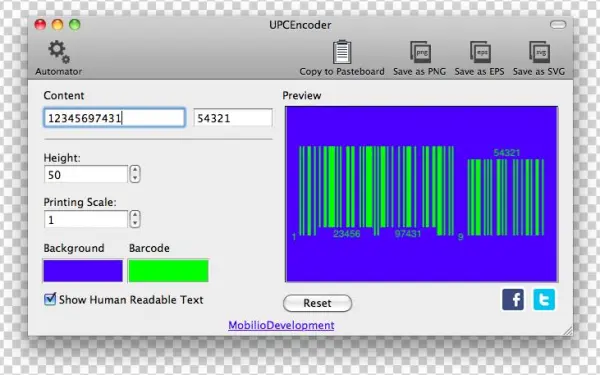Zoom the window with green button

(x=75, y=25)
